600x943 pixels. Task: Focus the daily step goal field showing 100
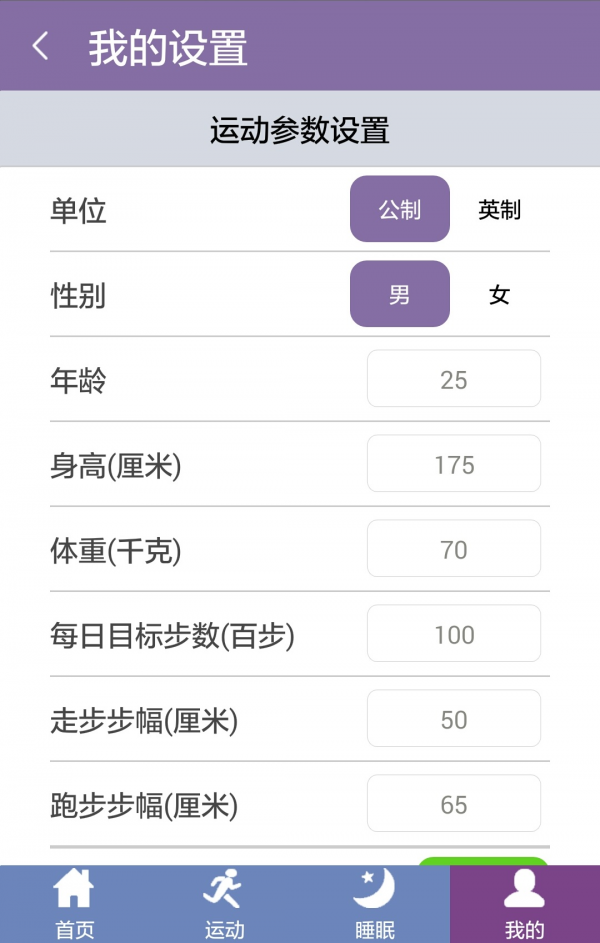pos(454,633)
